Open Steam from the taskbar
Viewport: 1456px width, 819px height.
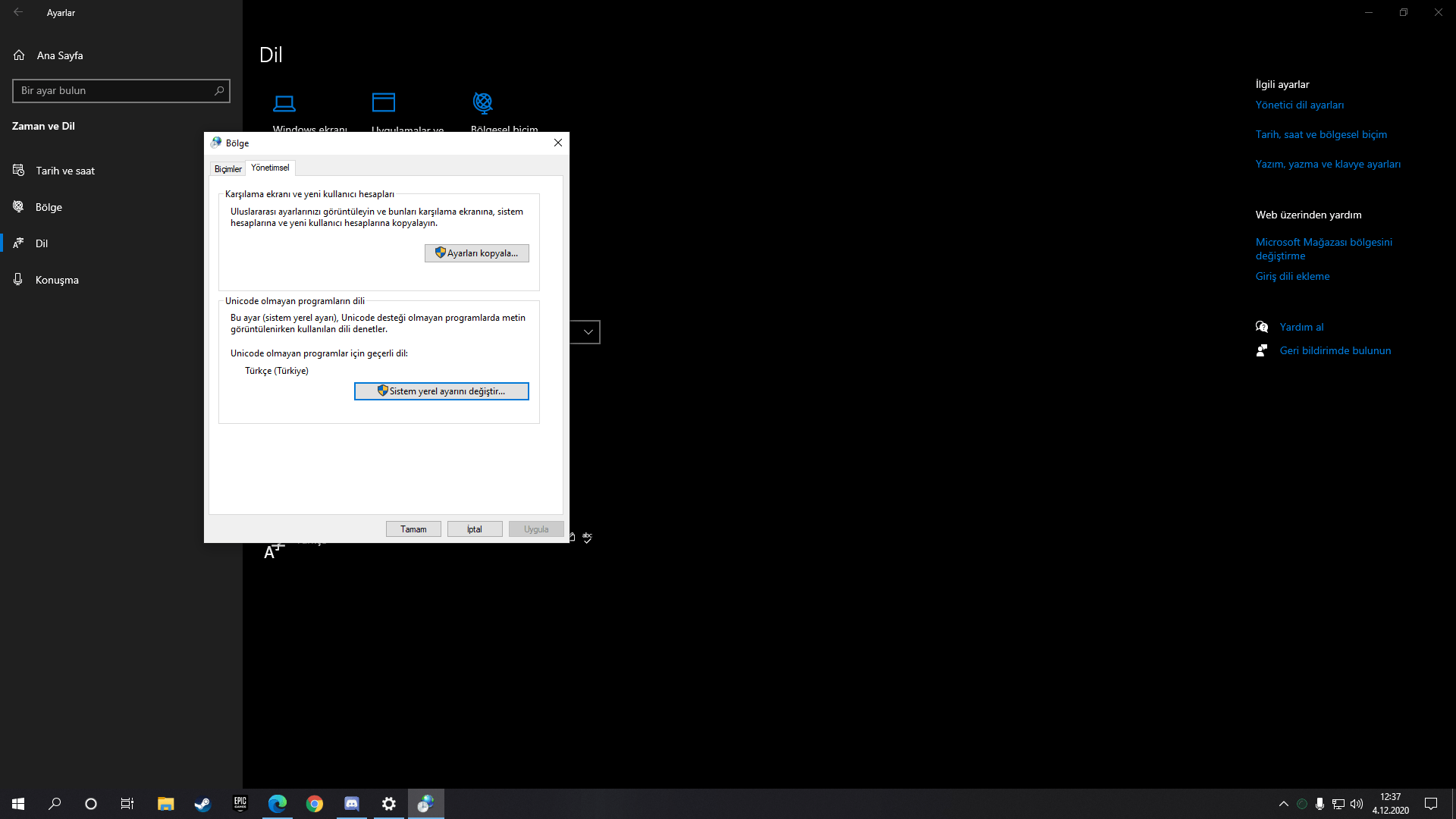click(x=202, y=804)
